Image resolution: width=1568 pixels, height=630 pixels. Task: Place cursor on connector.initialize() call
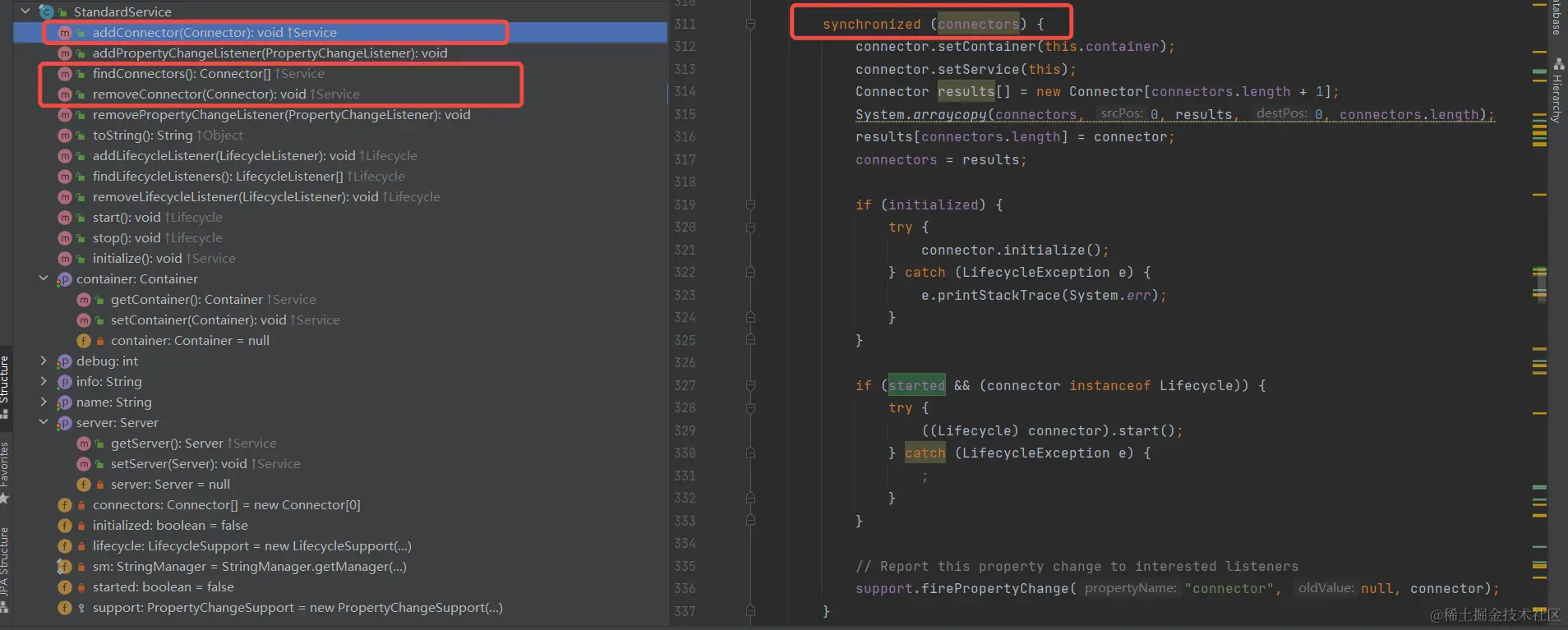(x=1015, y=250)
